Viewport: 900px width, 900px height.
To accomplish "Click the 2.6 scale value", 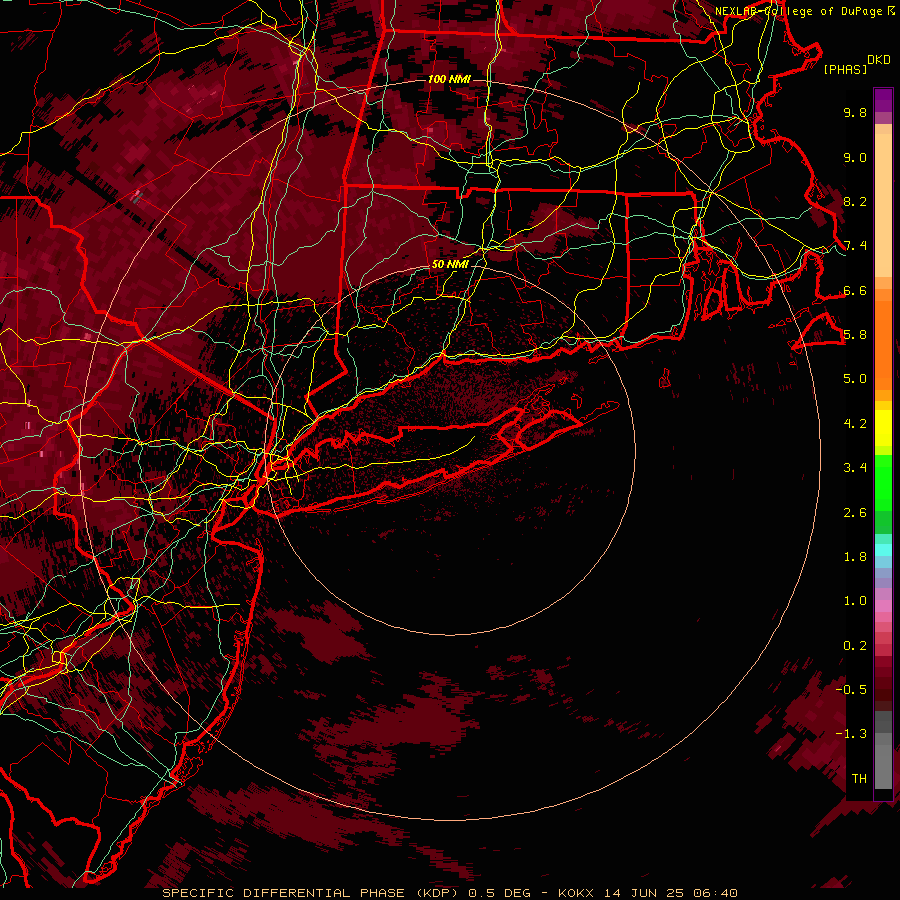I will [855, 513].
